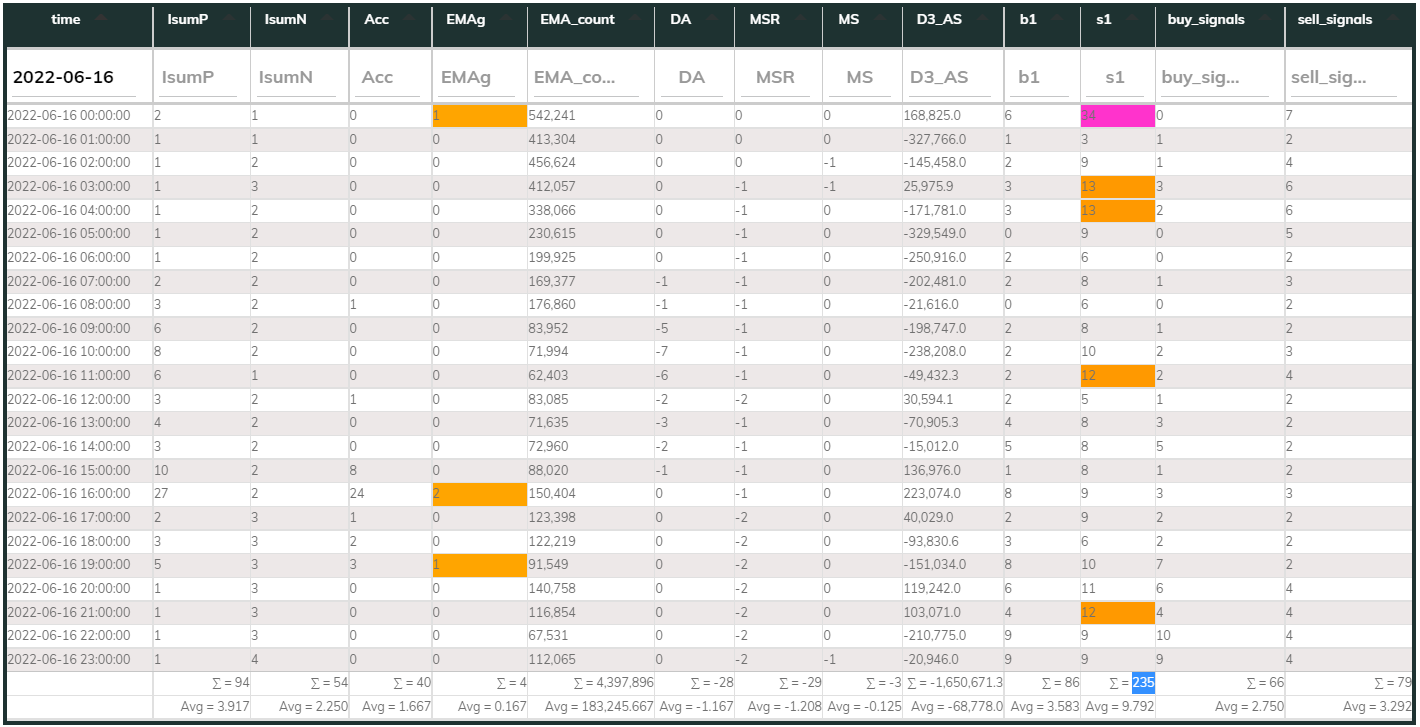The width and height of the screenshot is (1420, 727).
Task: Click the sort arrow beside EMA_count
Action: (x=635, y=17)
